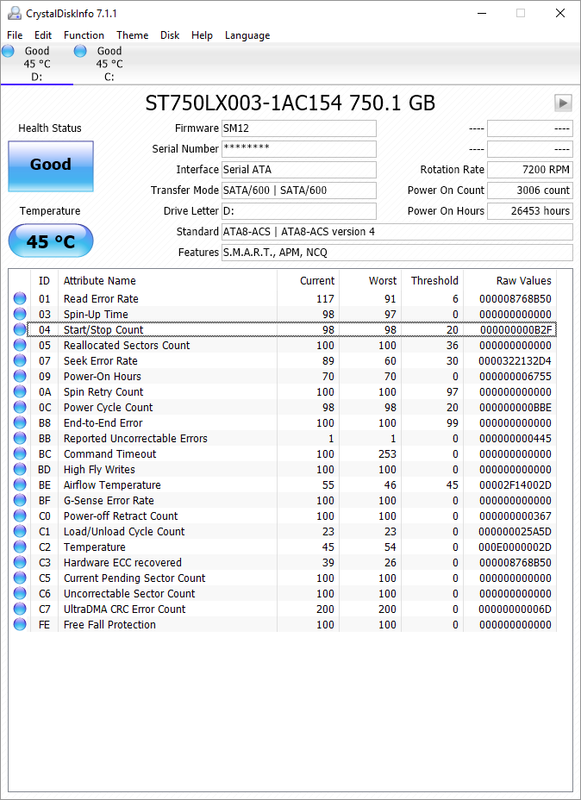Viewport: 581px width, 800px height.
Task: Click the next disk arrow button
Action: pyautogui.click(x=563, y=103)
